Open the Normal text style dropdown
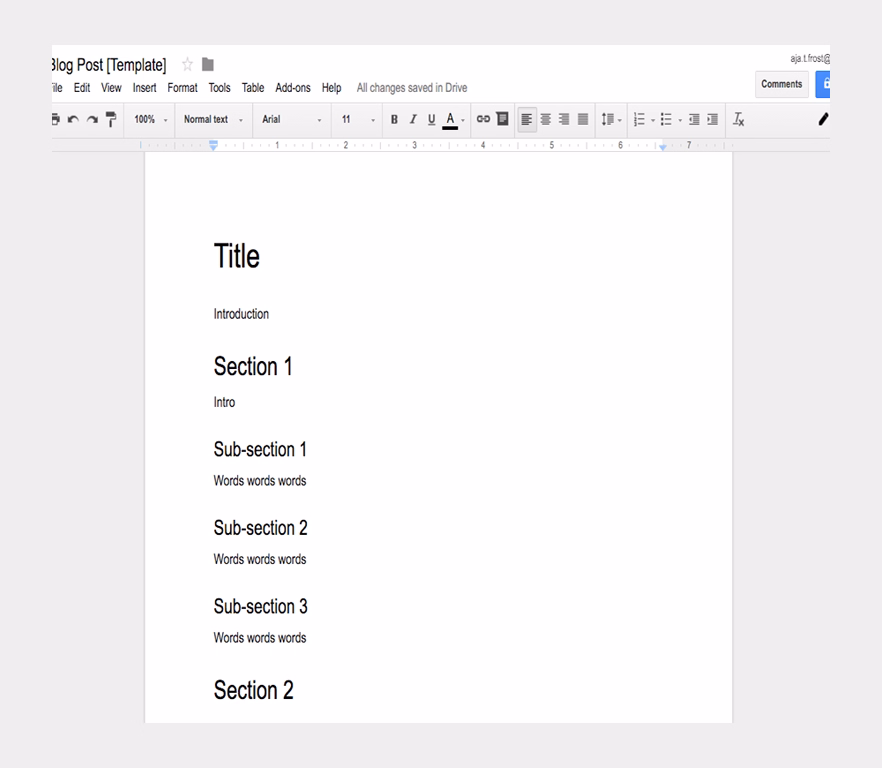This screenshot has width=882, height=768. (x=213, y=119)
